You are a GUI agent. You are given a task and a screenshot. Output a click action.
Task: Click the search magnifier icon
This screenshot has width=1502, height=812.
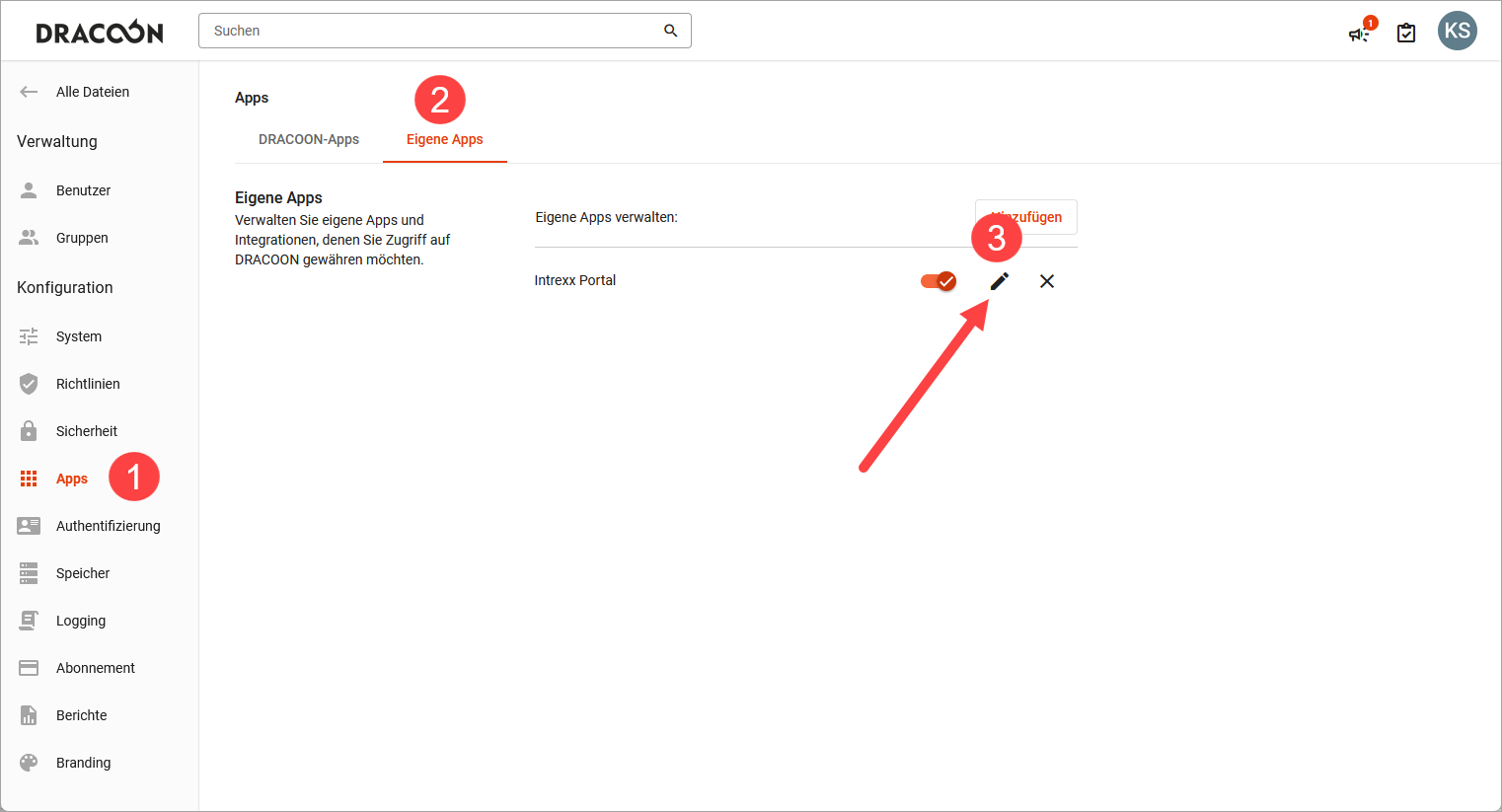click(670, 31)
